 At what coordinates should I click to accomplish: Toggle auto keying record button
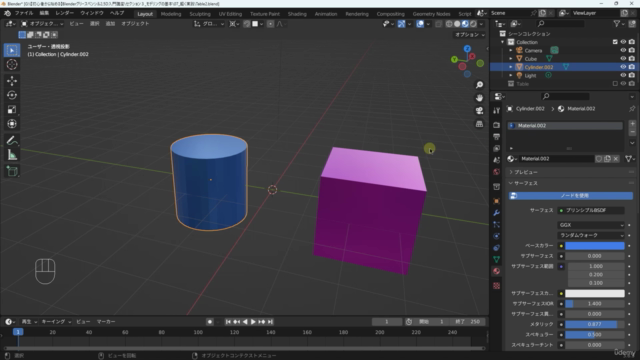point(210,322)
